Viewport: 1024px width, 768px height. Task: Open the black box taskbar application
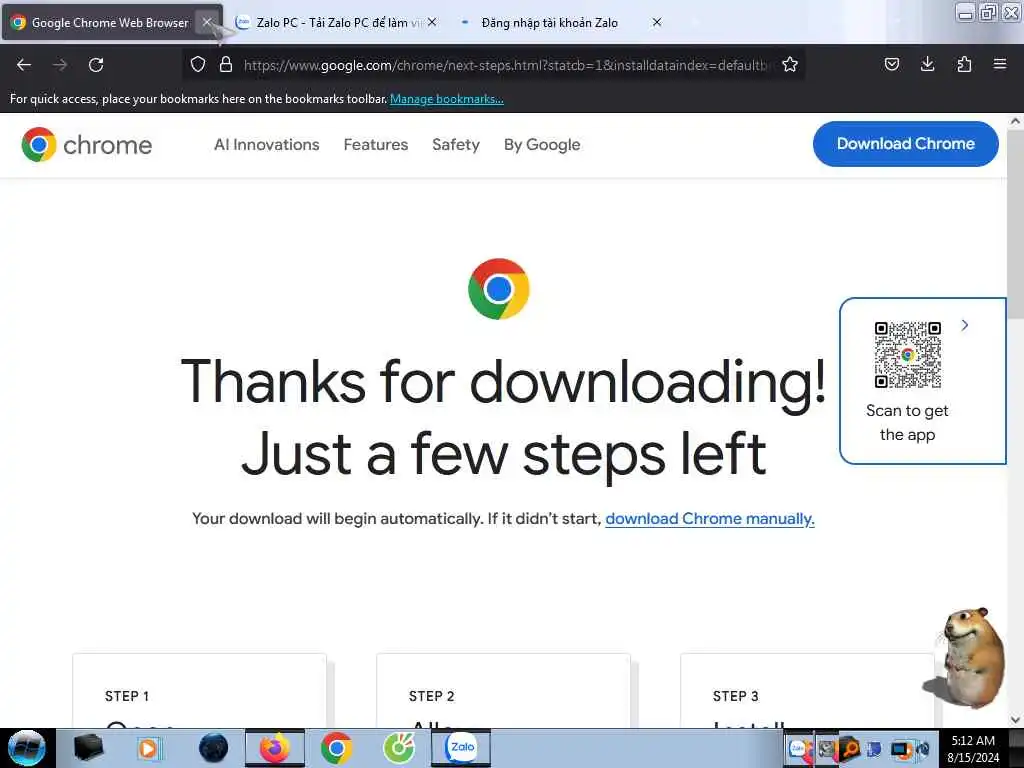click(88, 748)
